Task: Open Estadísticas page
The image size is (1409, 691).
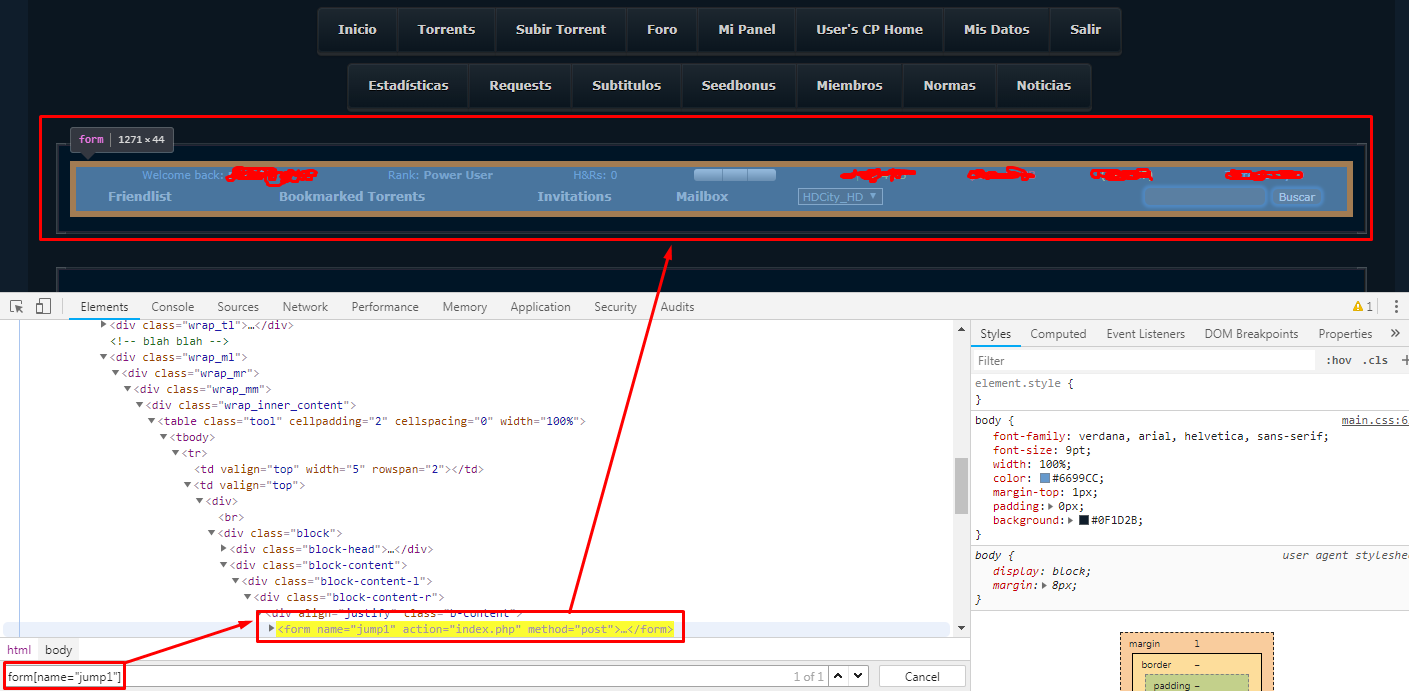Action: tap(408, 86)
